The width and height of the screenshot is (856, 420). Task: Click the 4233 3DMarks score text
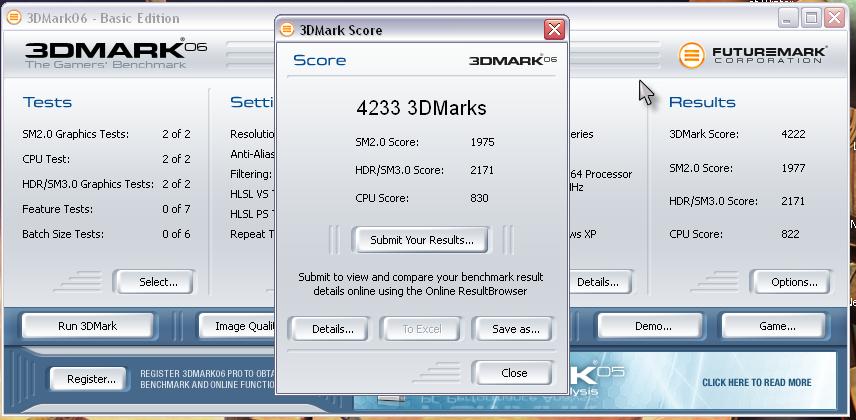click(x=421, y=108)
